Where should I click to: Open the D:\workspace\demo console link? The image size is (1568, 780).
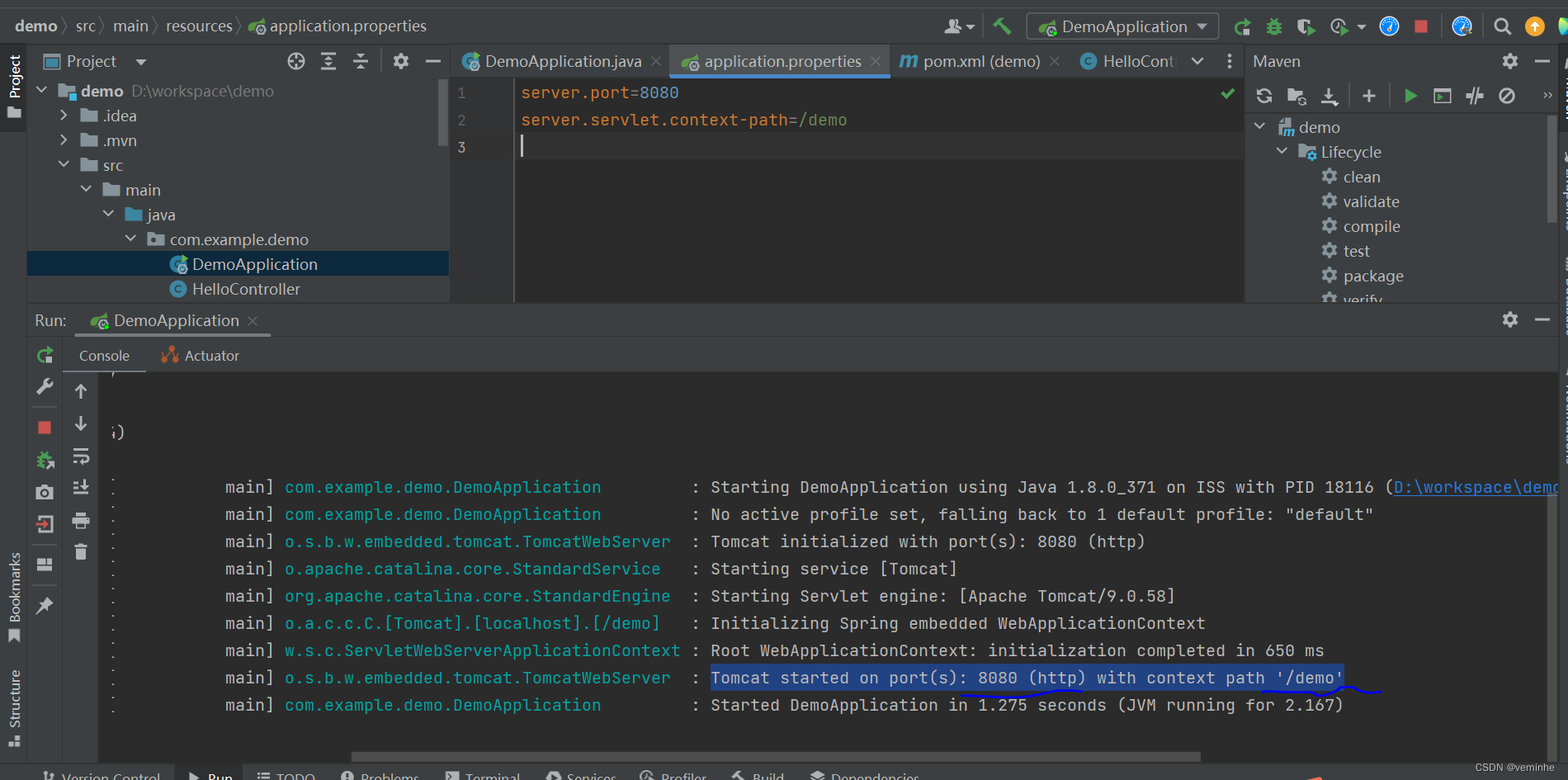pyautogui.click(x=1476, y=487)
